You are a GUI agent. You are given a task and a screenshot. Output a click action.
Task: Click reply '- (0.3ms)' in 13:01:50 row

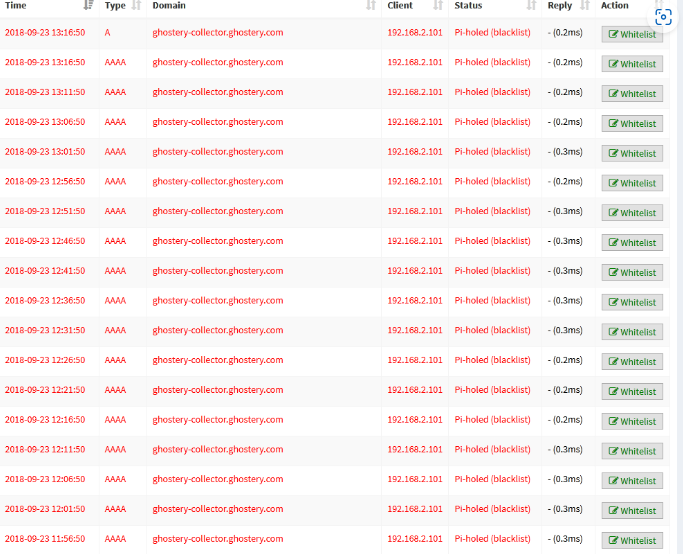[x=565, y=152]
